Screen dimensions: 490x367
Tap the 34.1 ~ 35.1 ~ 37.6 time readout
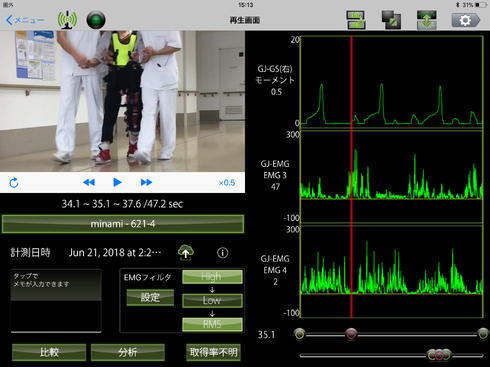click(122, 204)
